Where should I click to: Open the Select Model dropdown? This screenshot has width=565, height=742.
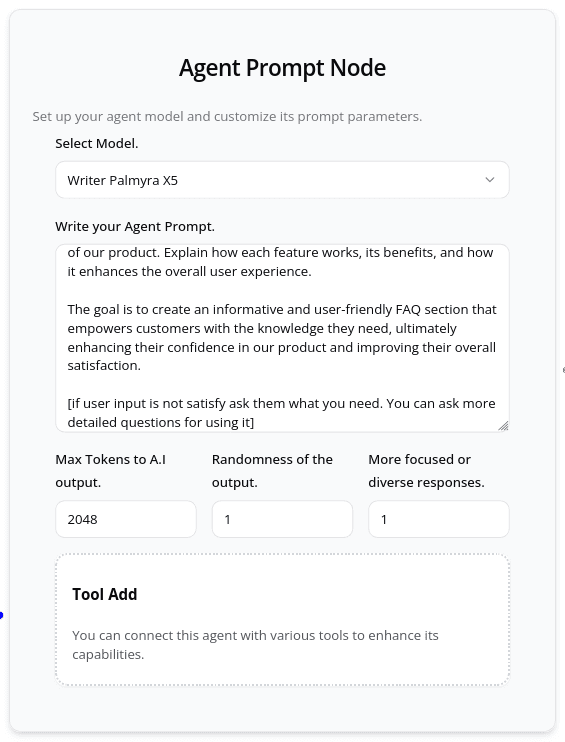click(282, 180)
